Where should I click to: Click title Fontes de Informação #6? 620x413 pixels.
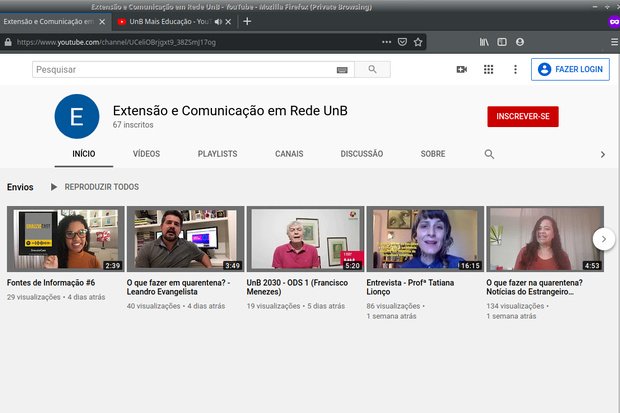(51, 283)
